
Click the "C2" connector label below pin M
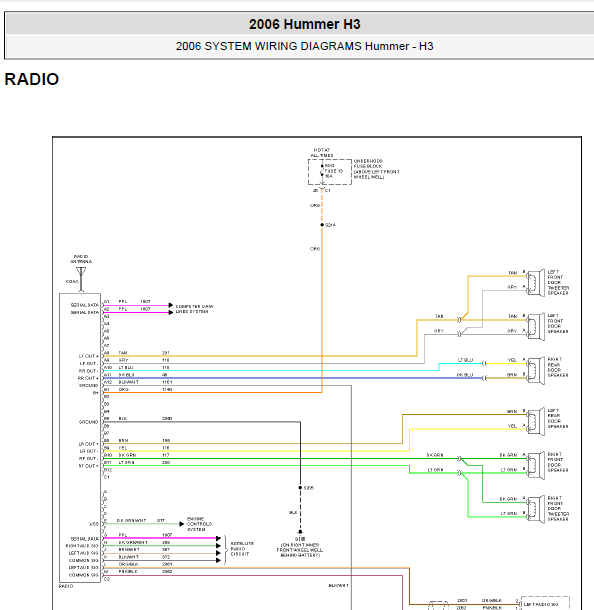(x=107, y=579)
